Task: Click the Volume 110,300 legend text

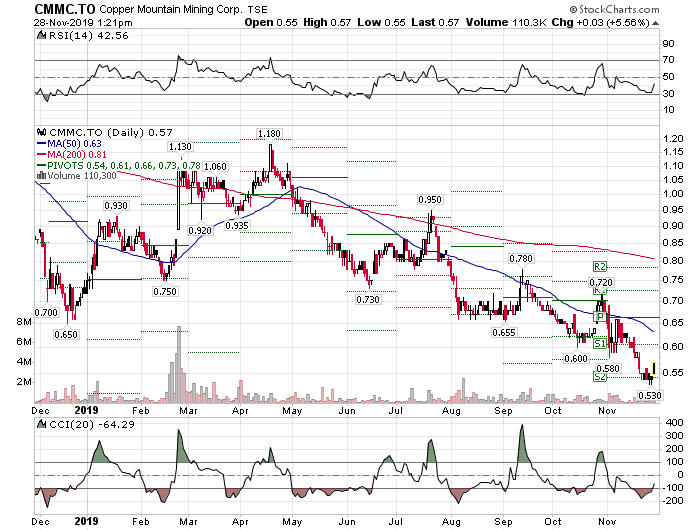Action: [x=82, y=175]
